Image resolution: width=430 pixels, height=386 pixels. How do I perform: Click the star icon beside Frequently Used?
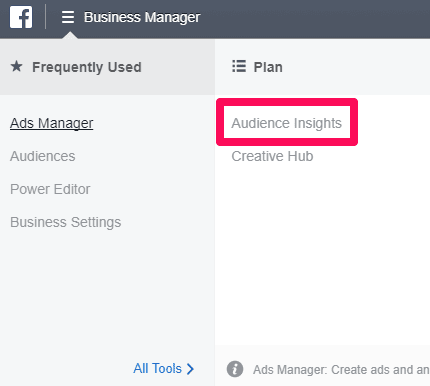click(x=17, y=67)
